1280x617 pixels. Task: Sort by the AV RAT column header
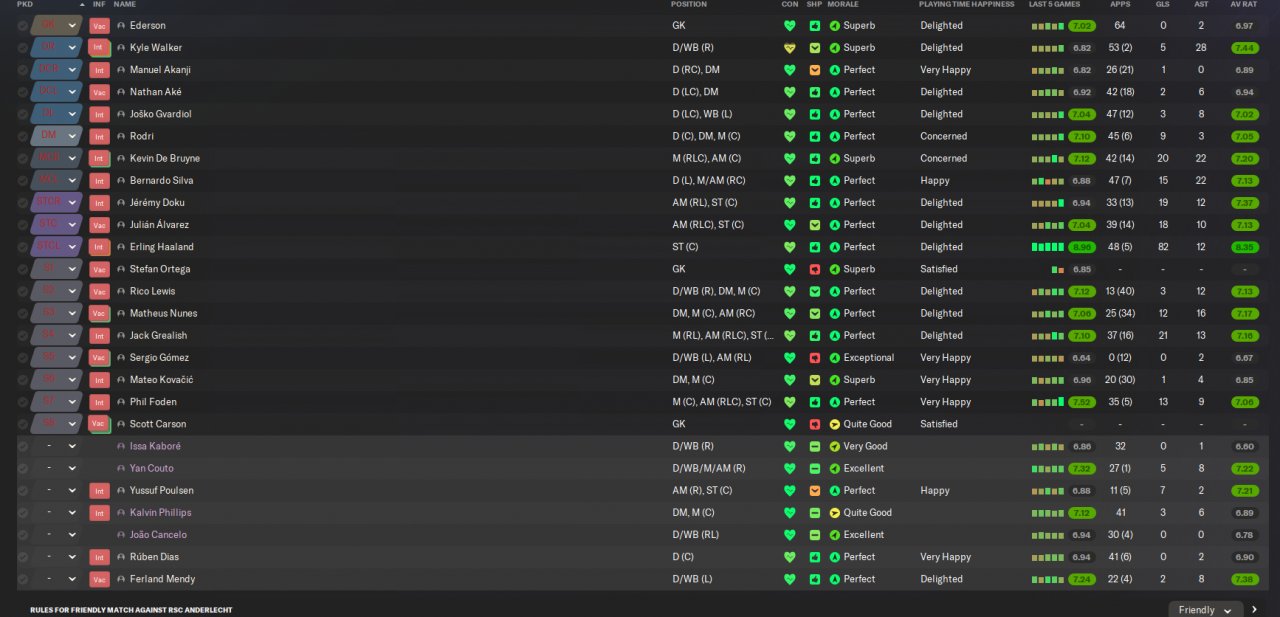pos(1244,5)
